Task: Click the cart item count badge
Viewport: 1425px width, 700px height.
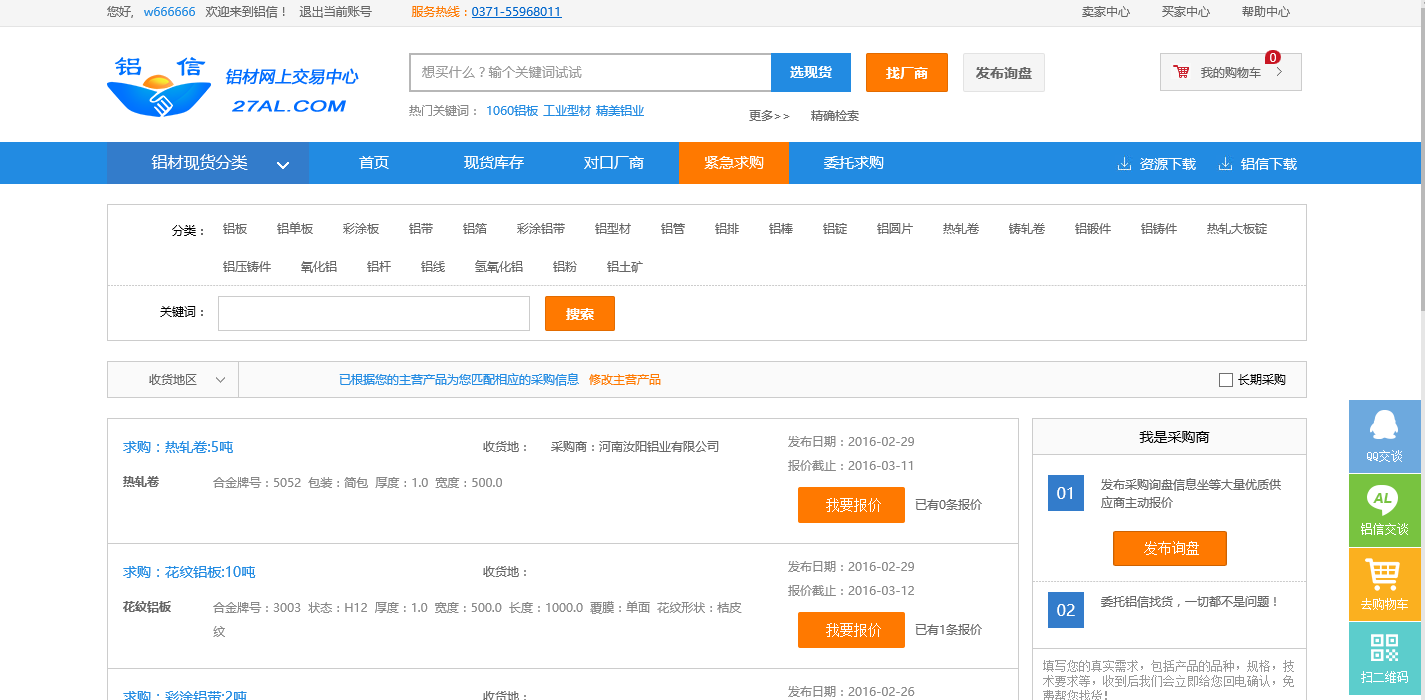Action: [x=1273, y=57]
